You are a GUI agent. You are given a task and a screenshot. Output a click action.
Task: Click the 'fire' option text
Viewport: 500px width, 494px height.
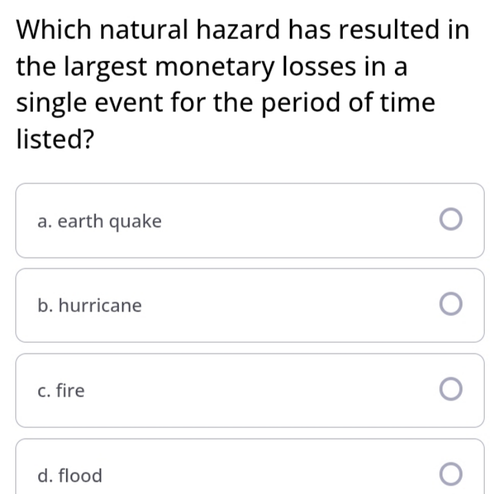(70, 390)
